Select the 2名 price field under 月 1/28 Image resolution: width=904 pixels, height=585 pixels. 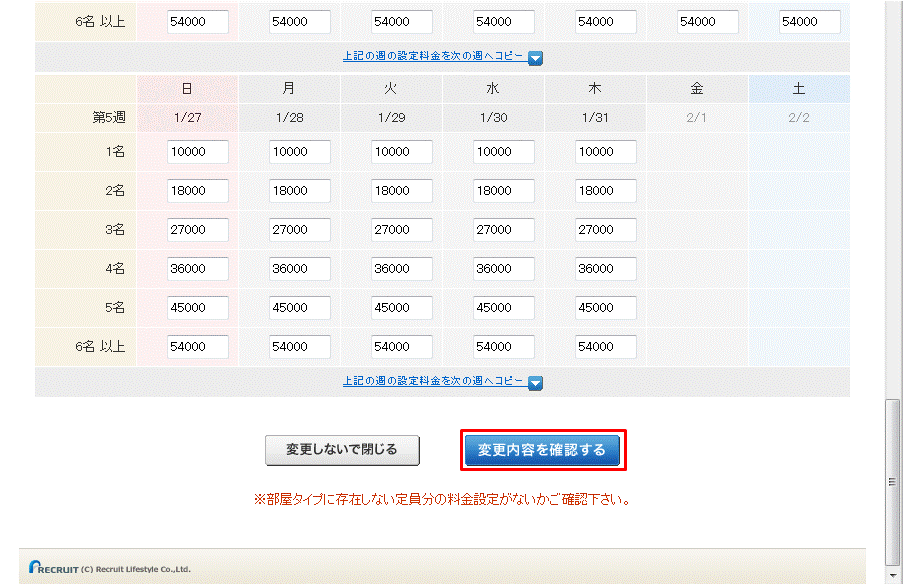coord(299,190)
